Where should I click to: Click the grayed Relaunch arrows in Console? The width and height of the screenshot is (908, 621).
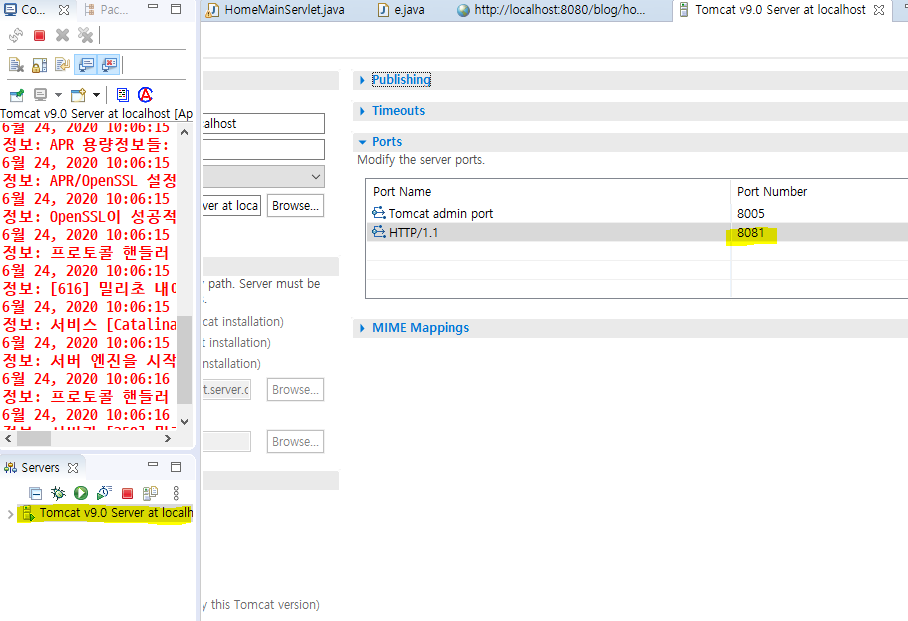pyautogui.click(x=16, y=36)
